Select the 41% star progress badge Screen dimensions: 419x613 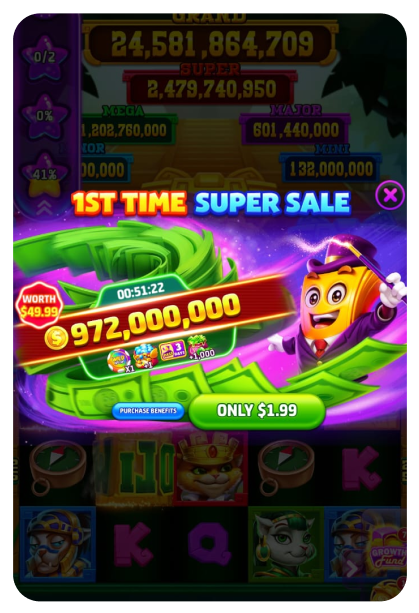45,174
